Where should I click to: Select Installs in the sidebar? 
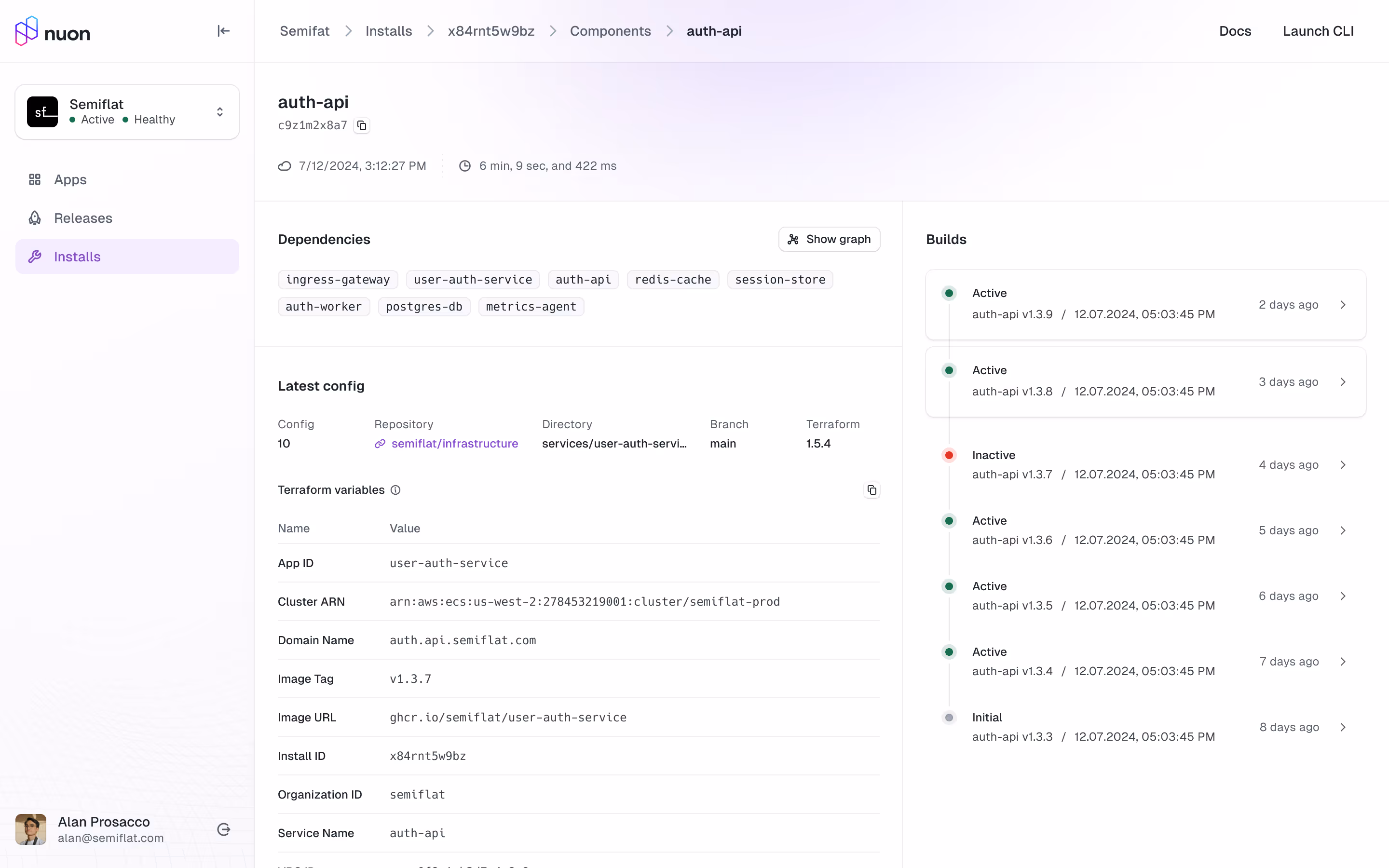[x=127, y=257]
